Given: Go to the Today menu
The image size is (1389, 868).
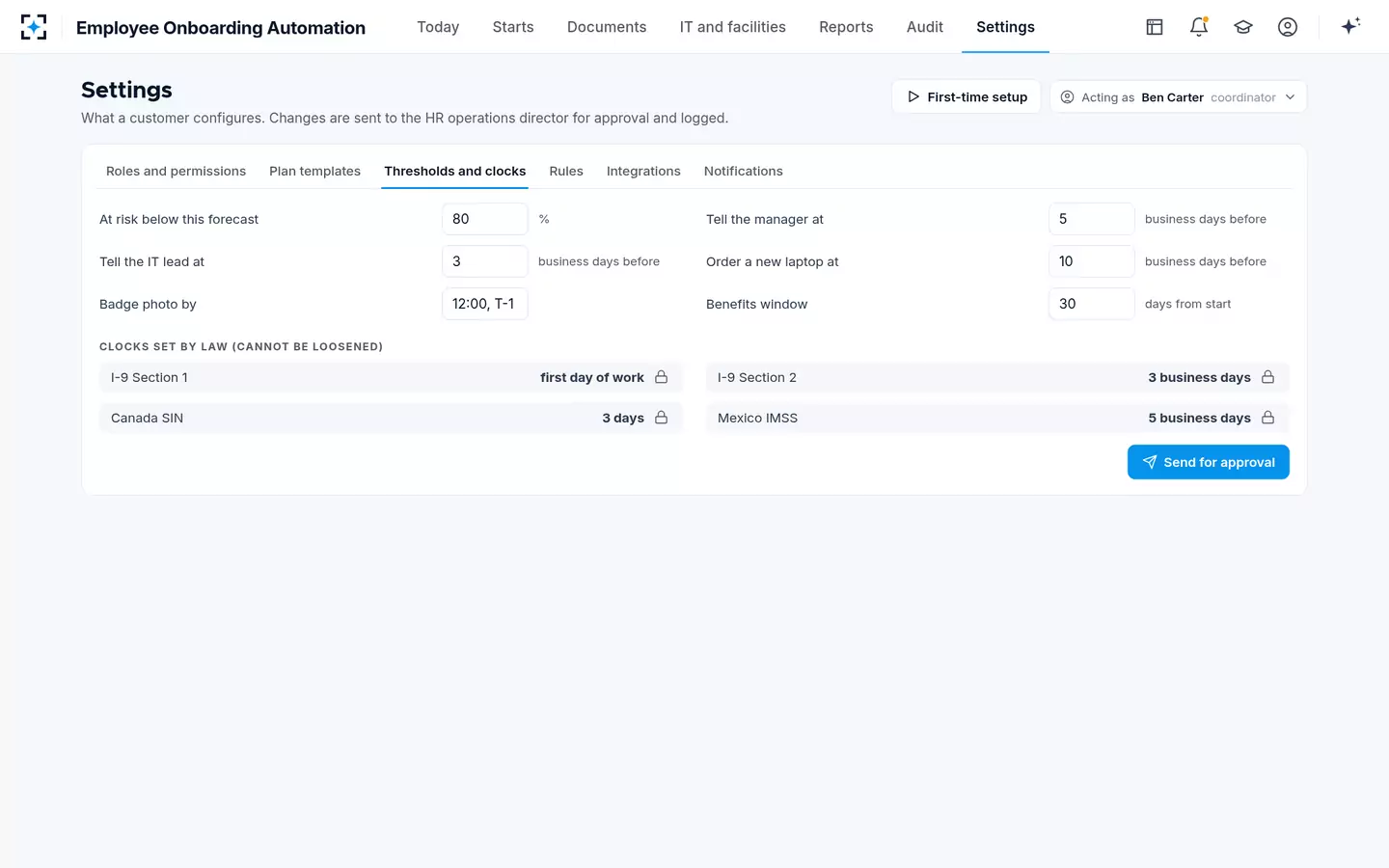Looking at the screenshot, I should (438, 27).
